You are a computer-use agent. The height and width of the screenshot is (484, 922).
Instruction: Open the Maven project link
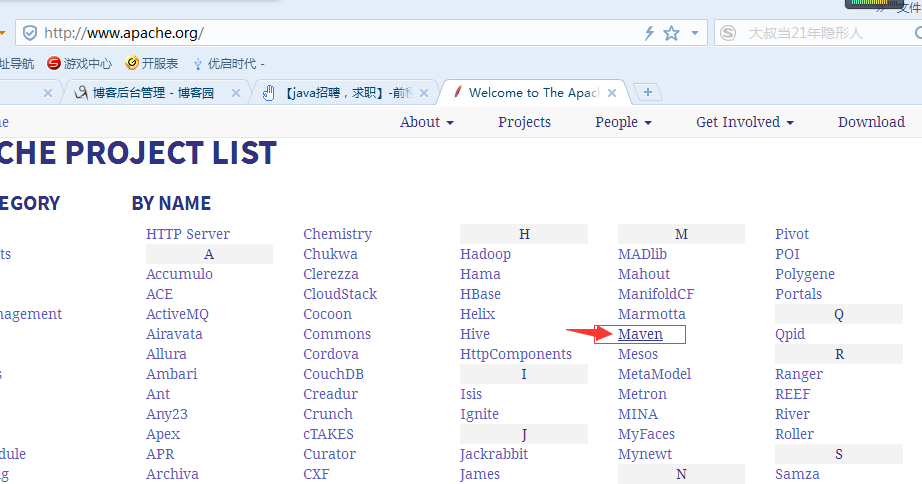pyautogui.click(x=640, y=334)
